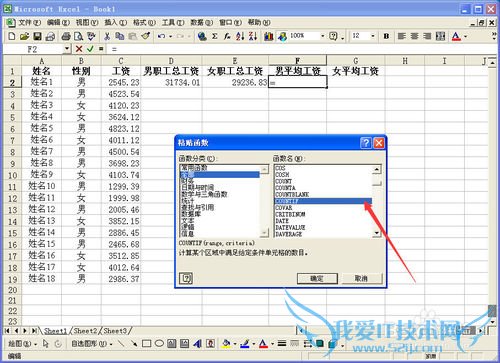Click Merge and Center icon

click(440, 36)
